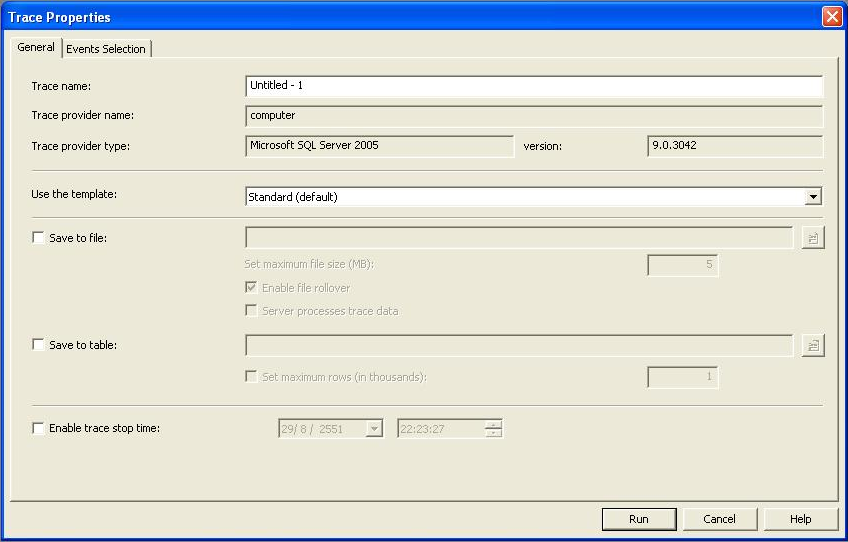
Task: Click the stop time spinner arrows
Action: (493, 429)
